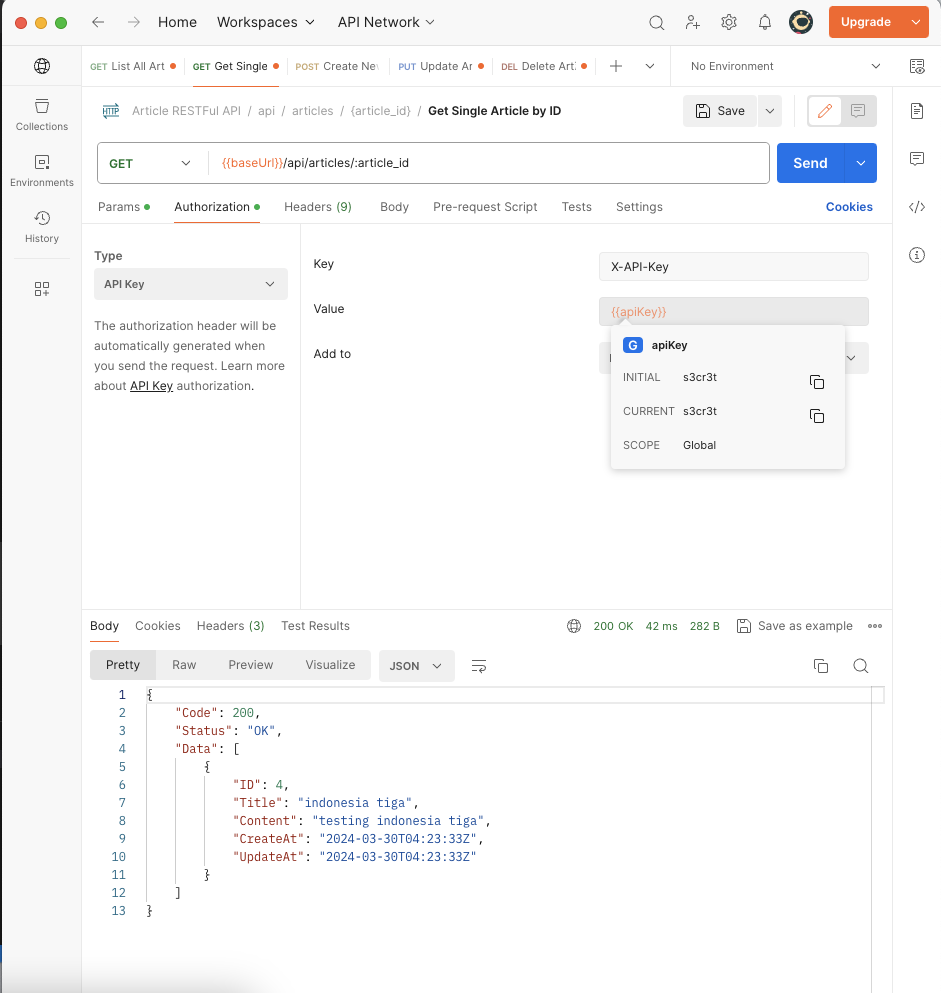Open response more options ellipsis
The image size is (941, 993).
[875, 626]
